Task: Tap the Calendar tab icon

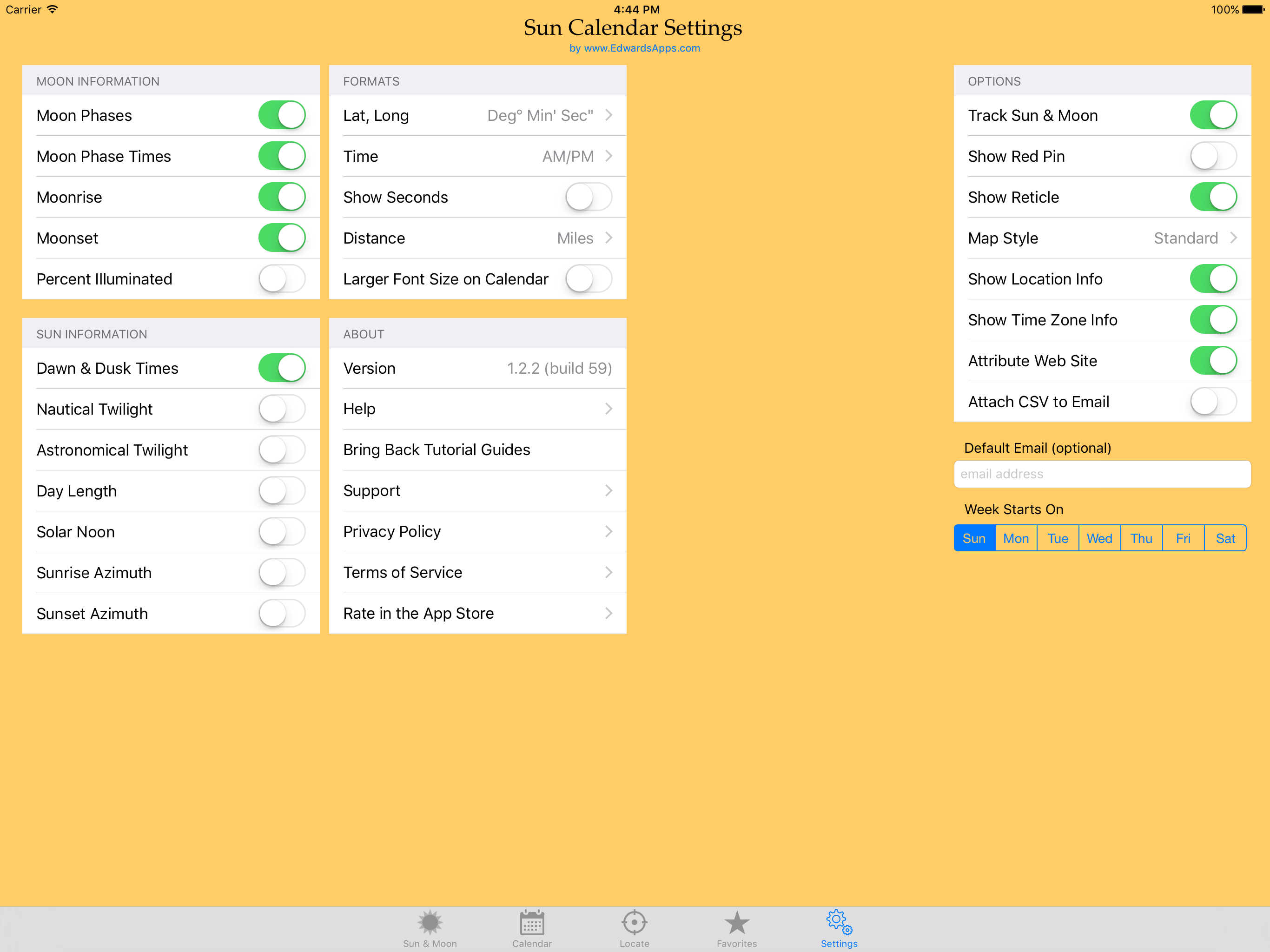Action: (x=532, y=923)
